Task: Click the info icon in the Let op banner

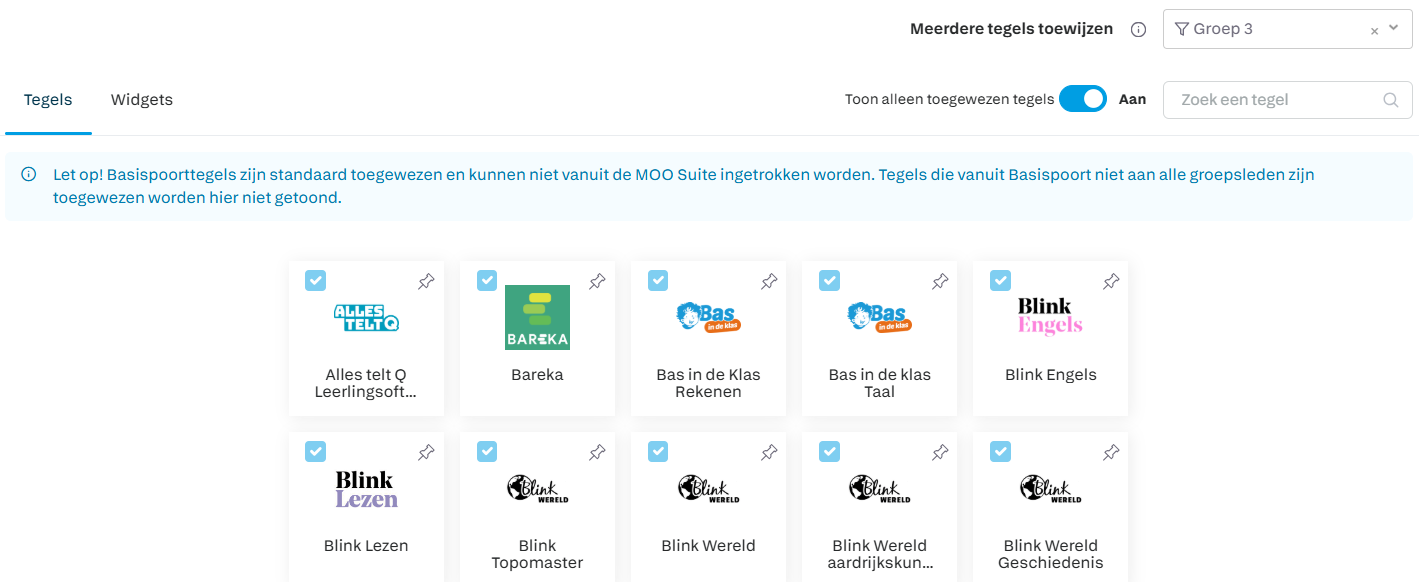Action: tap(30, 175)
